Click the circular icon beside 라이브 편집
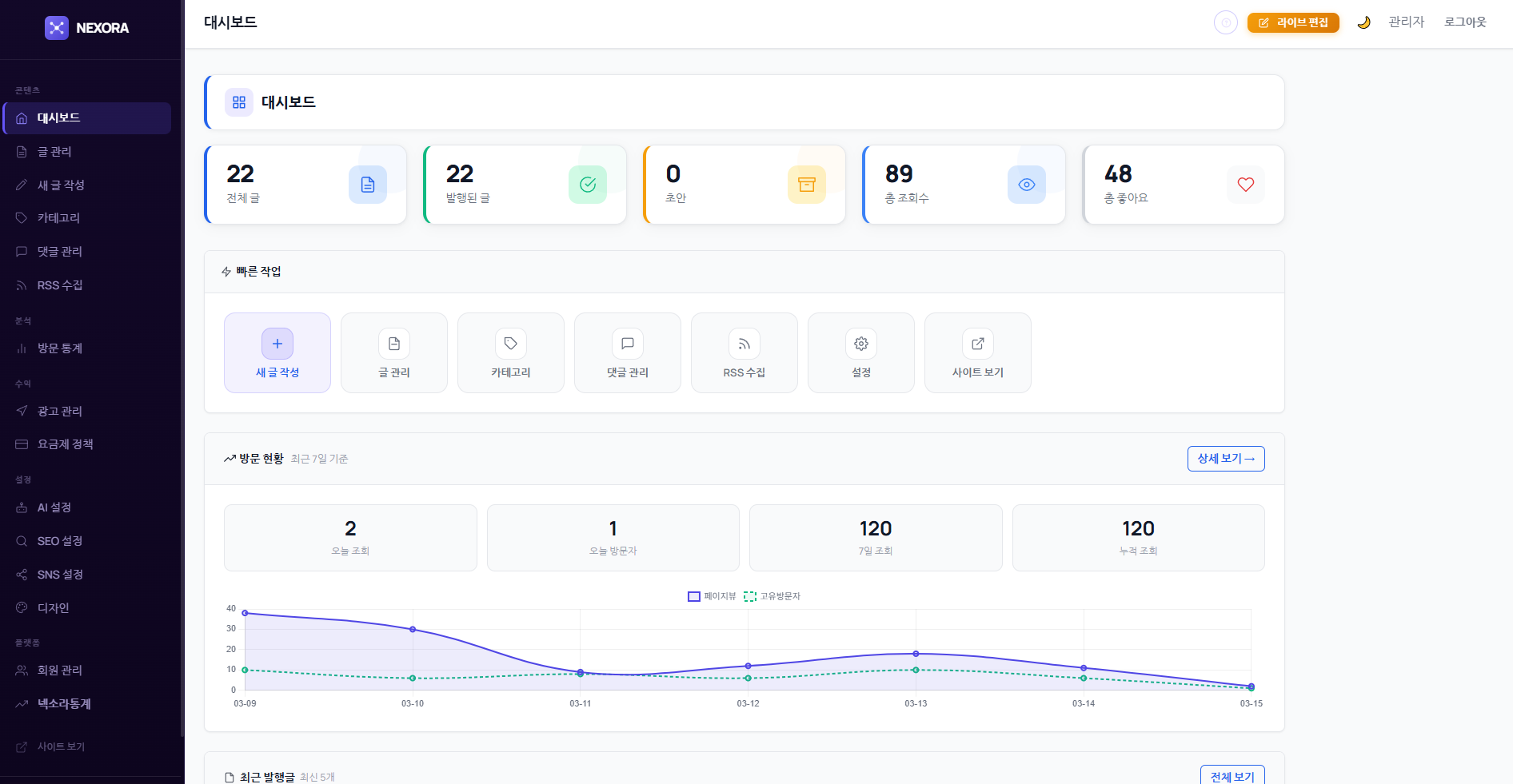The image size is (1513, 784). [x=1225, y=22]
